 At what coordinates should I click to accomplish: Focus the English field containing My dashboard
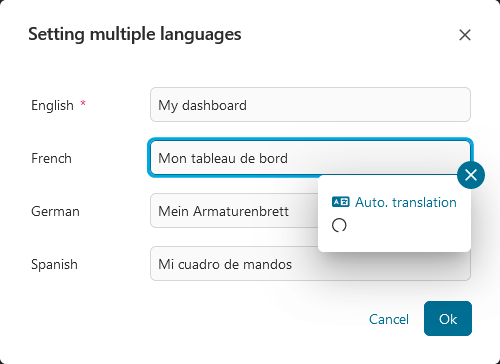click(310, 105)
